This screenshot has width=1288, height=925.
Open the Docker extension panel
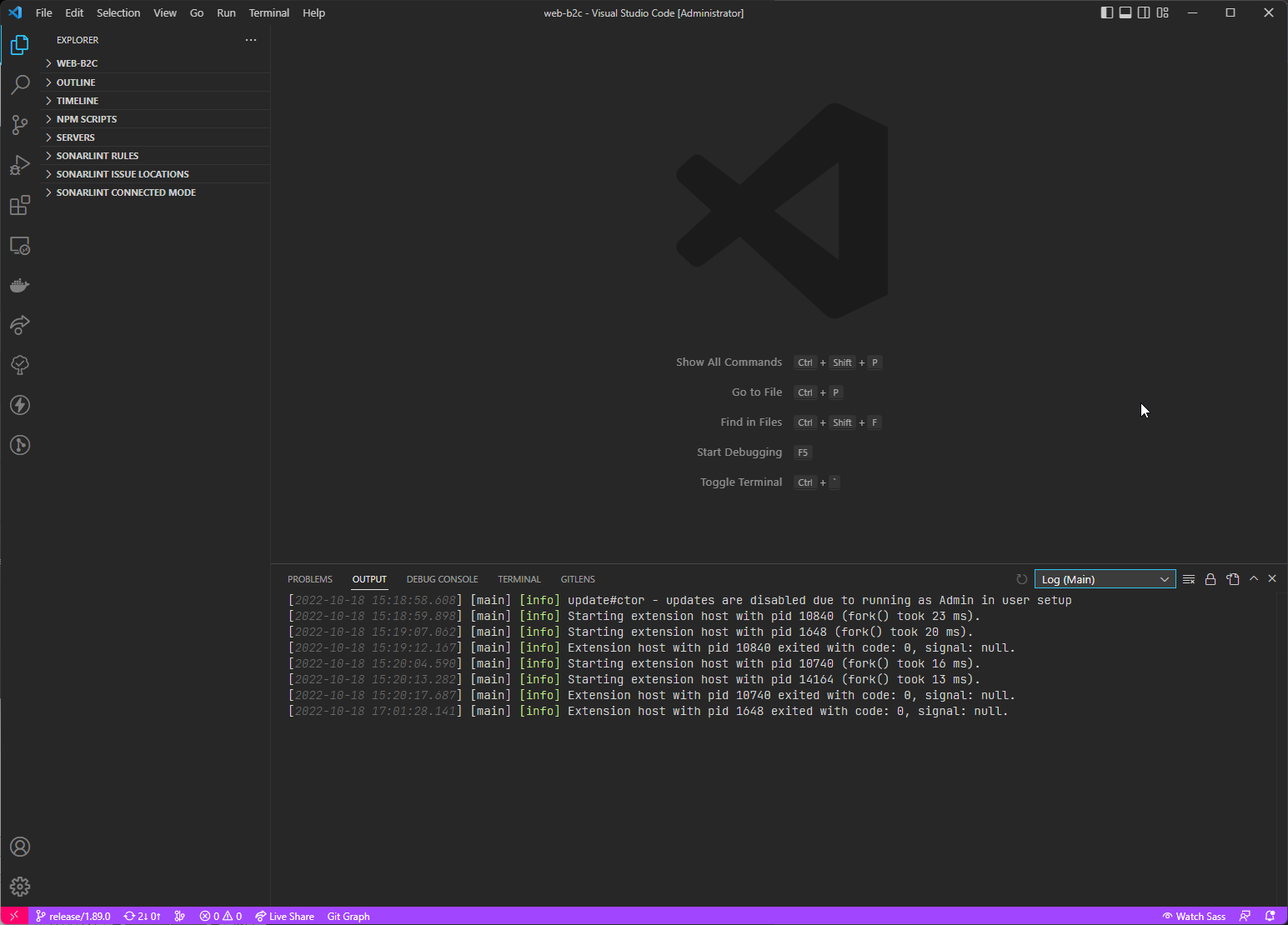(x=19, y=285)
